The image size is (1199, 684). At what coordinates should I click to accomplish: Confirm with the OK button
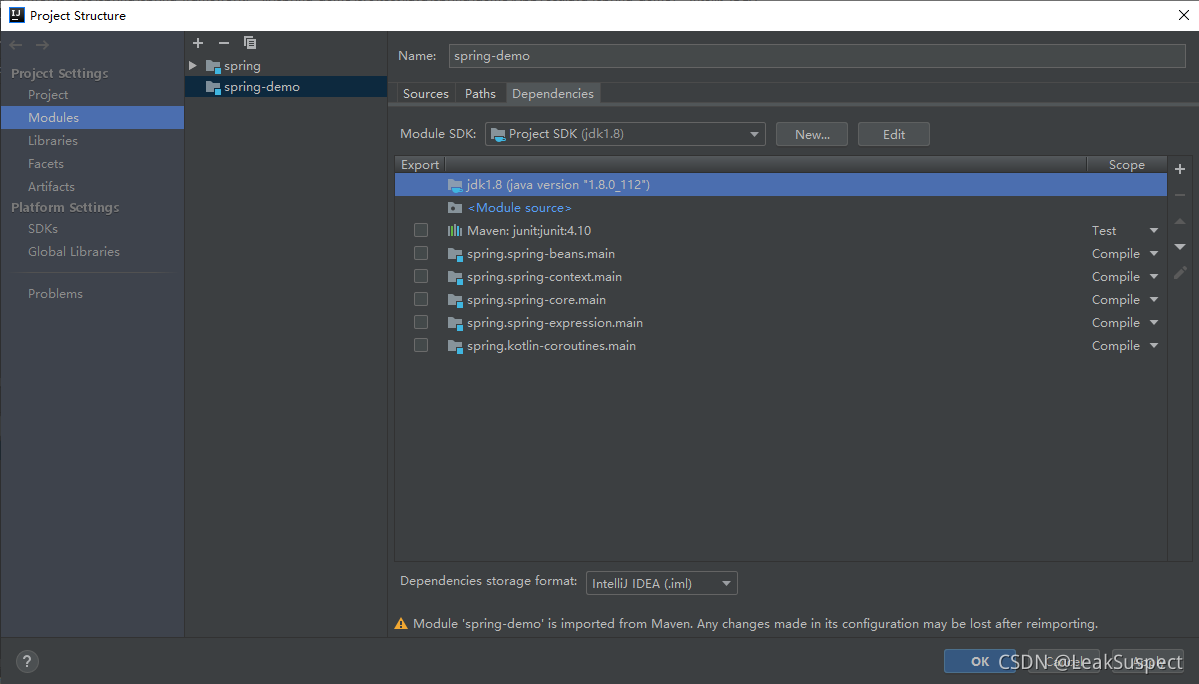[x=980, y=661]
